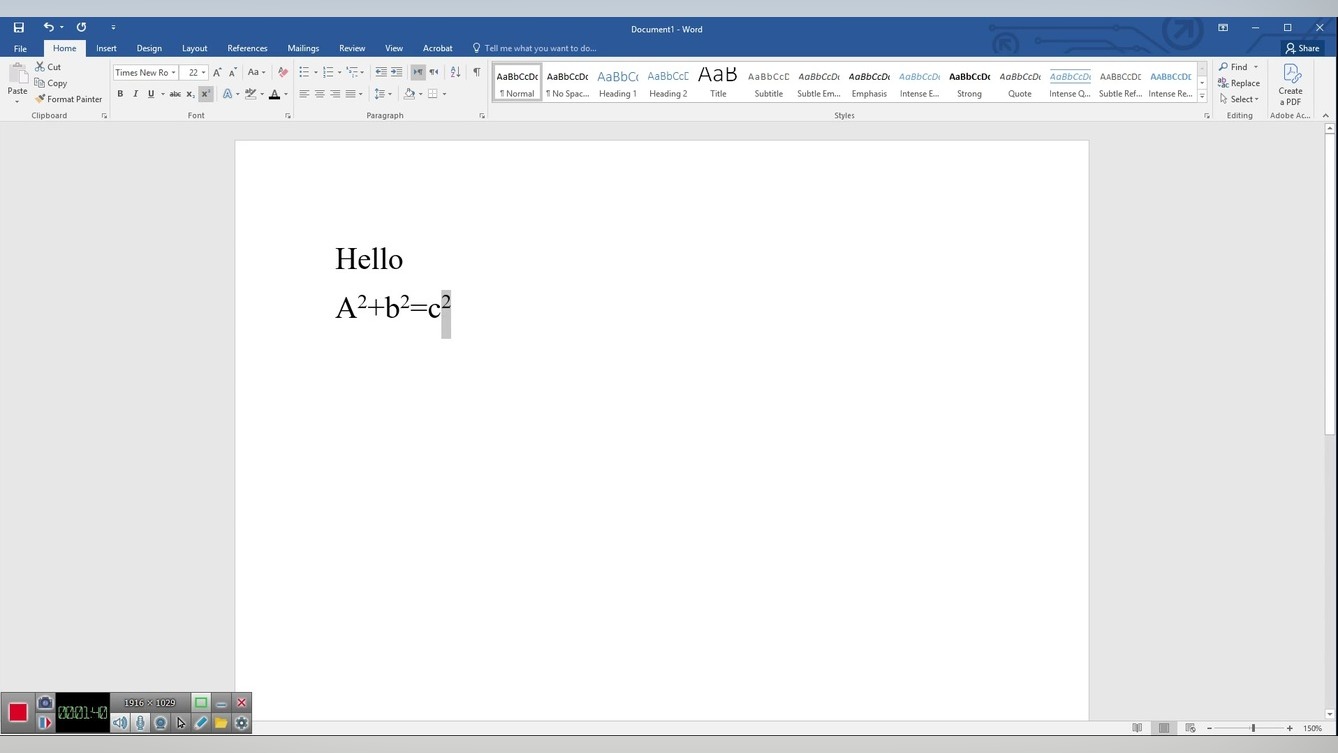Apply the Heading 1 style
Image resolution: width=1338 pixels, height=753 pixels.
click(x=617, y=83)
